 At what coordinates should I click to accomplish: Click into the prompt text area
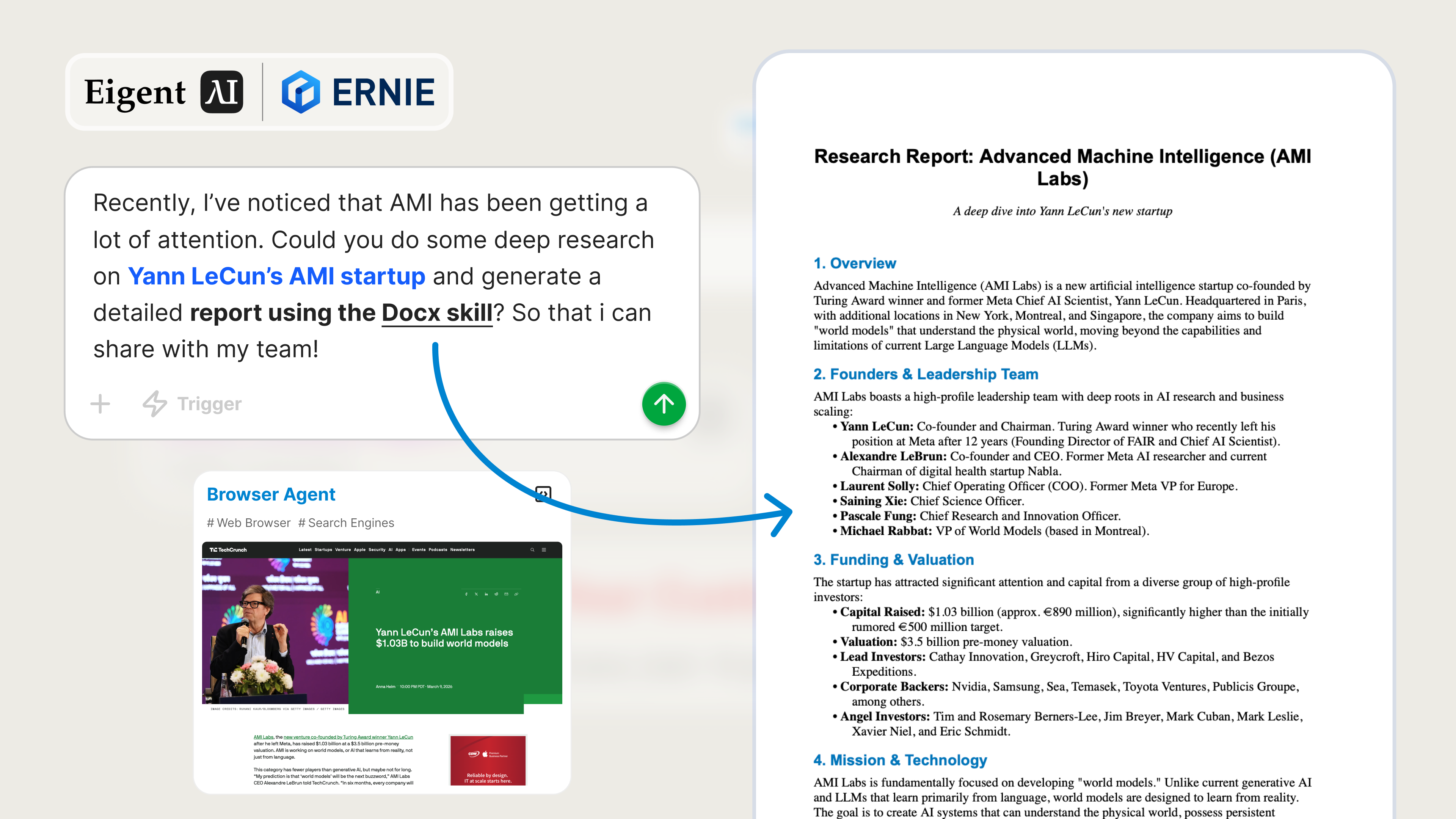373,276
